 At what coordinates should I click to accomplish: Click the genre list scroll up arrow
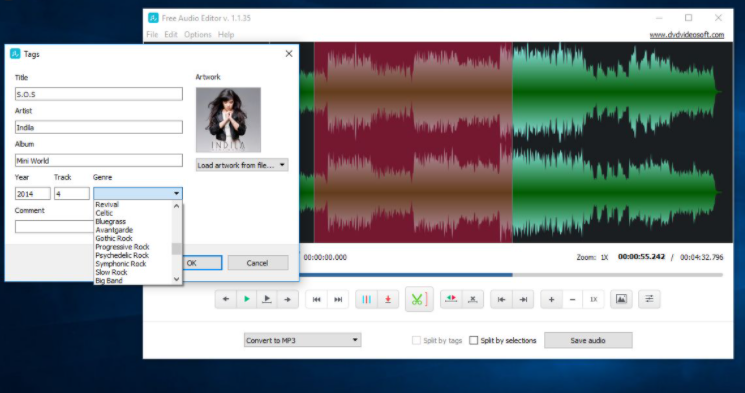click(176, 206)
